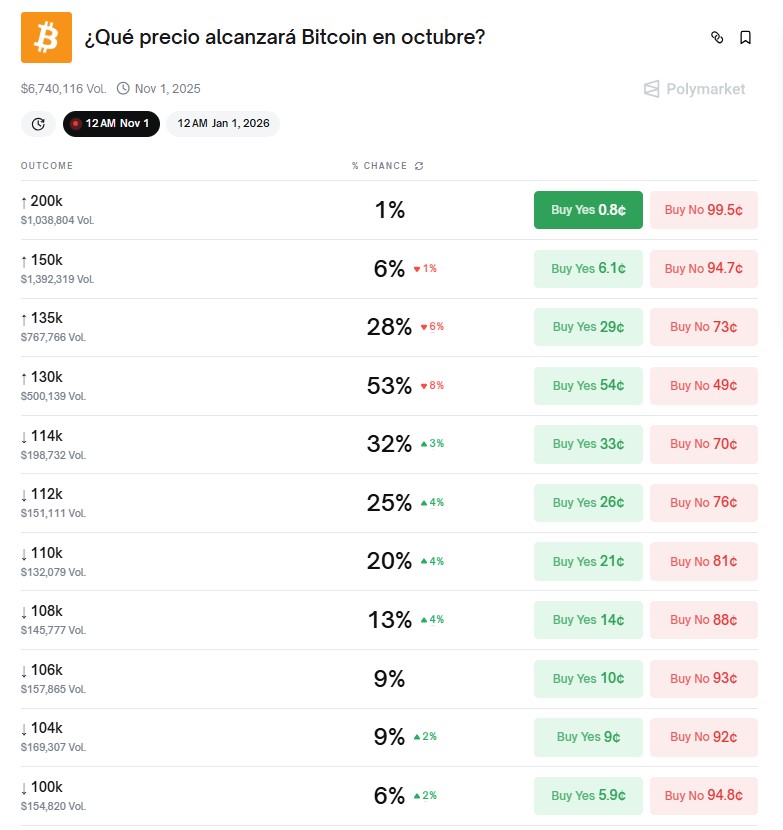Click the Polymarket logo

[x=695, y=89]
